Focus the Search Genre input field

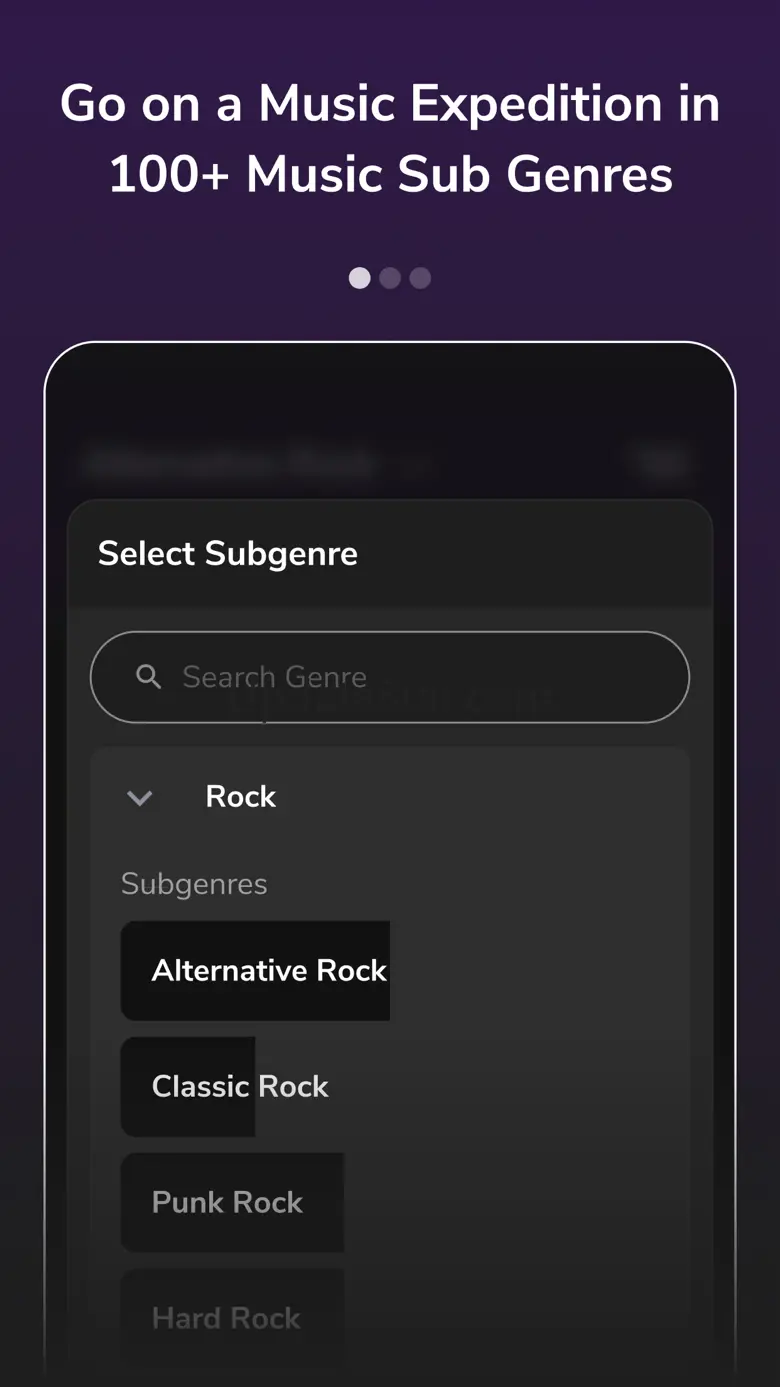click(x=400, y=677)
